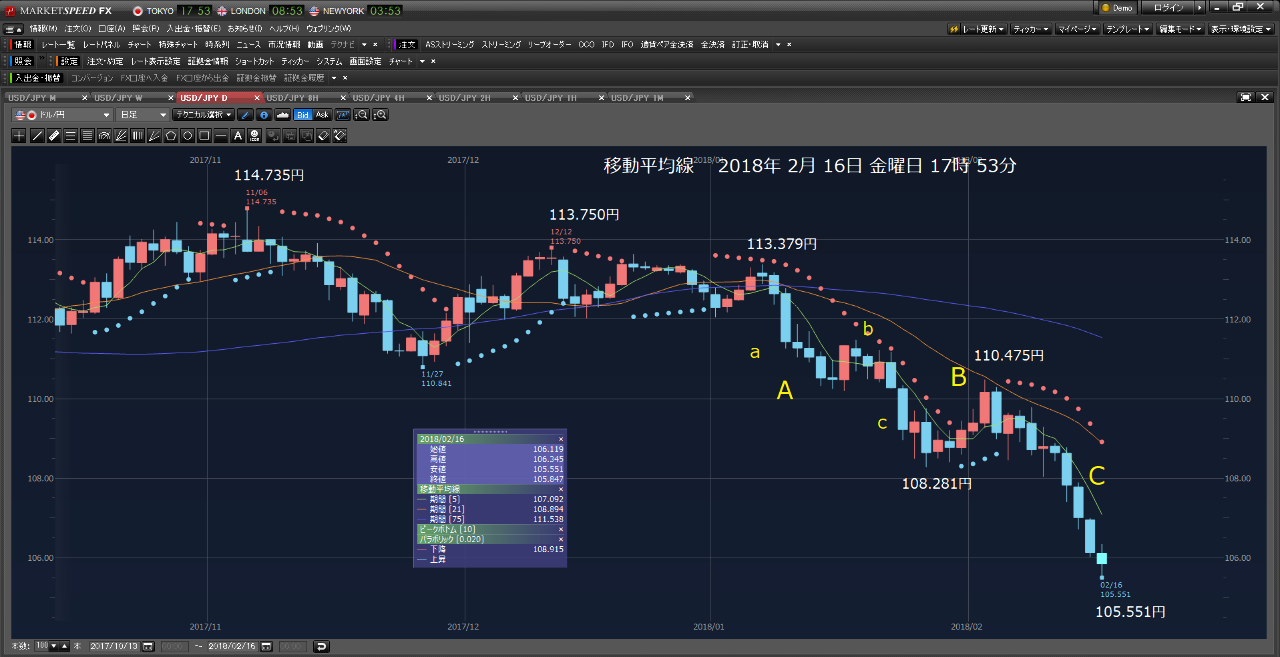
Task: Open the テクニカル選択 indicator dropdown
Action: pyautogui.click(x=200, y=113)
